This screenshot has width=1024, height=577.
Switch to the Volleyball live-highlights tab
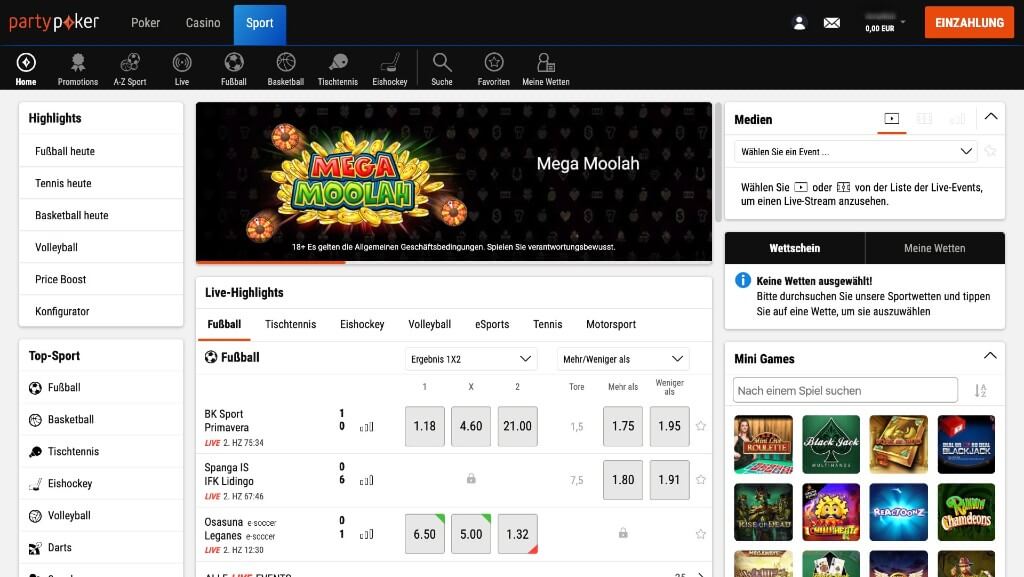[430, 324]
